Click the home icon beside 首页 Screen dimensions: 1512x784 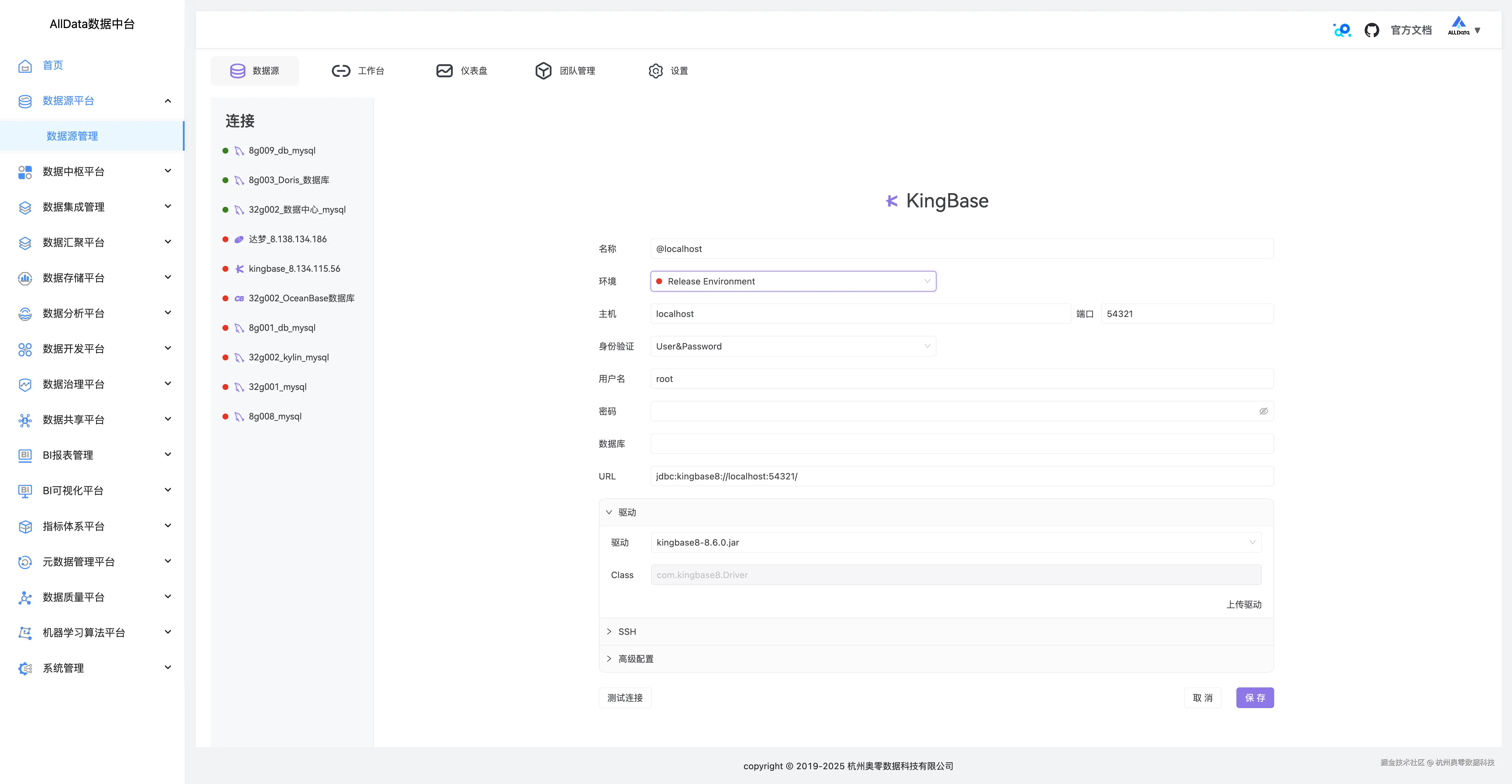pyautogui.click(x=25, y=66)
